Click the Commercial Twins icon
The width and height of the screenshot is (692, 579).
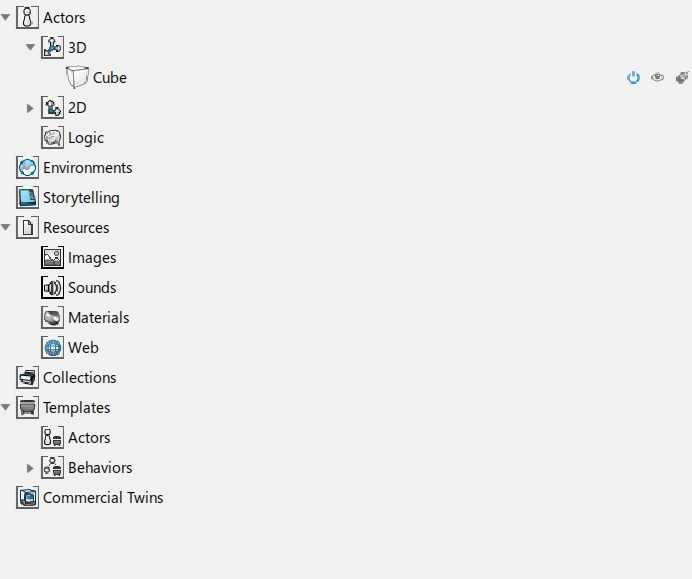(28, 498)
